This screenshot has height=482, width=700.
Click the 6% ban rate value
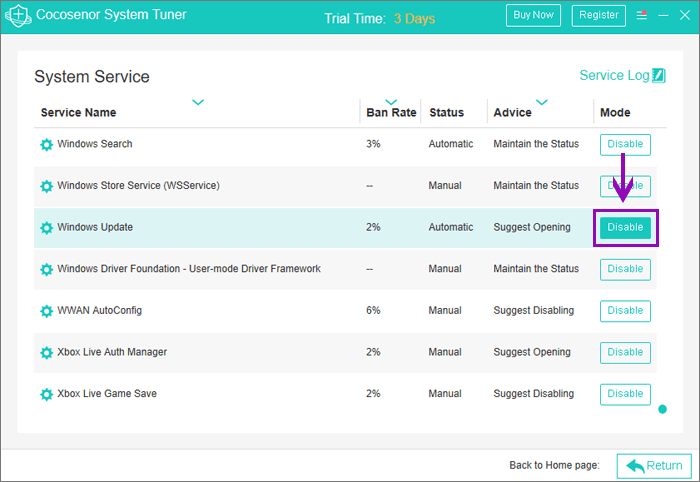point(373,310)
